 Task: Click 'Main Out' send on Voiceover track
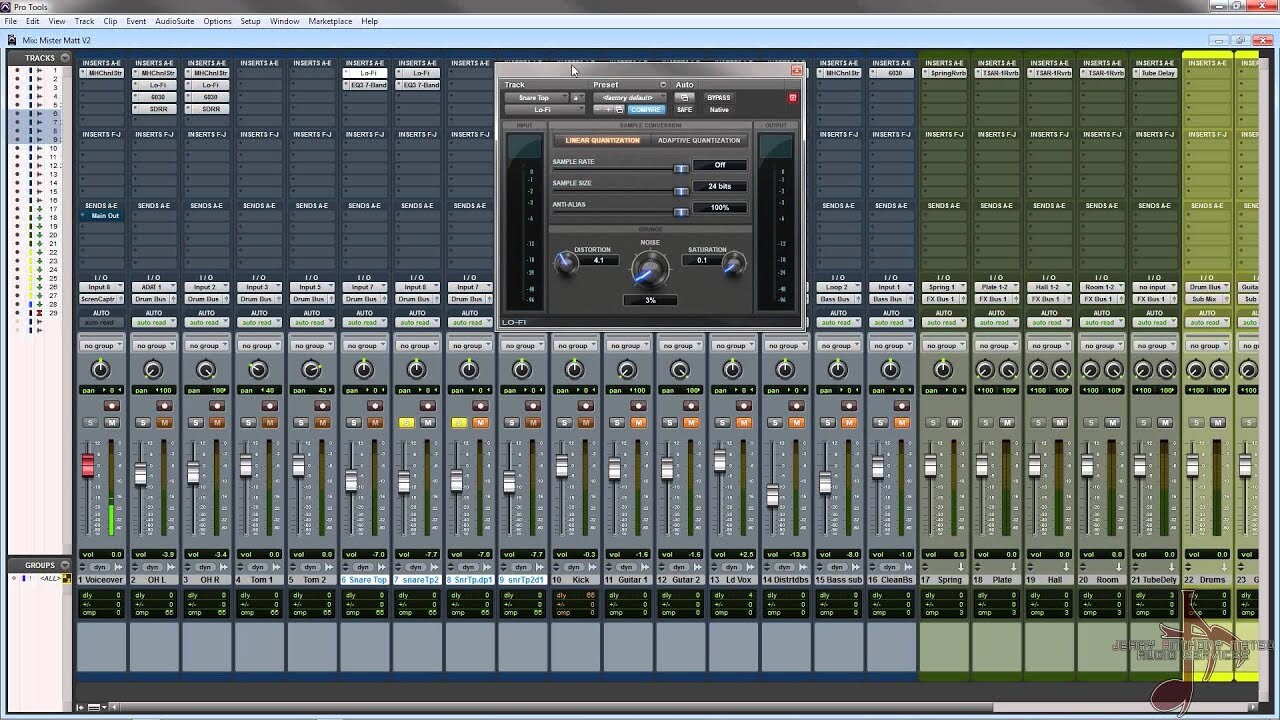click(101, 216)
